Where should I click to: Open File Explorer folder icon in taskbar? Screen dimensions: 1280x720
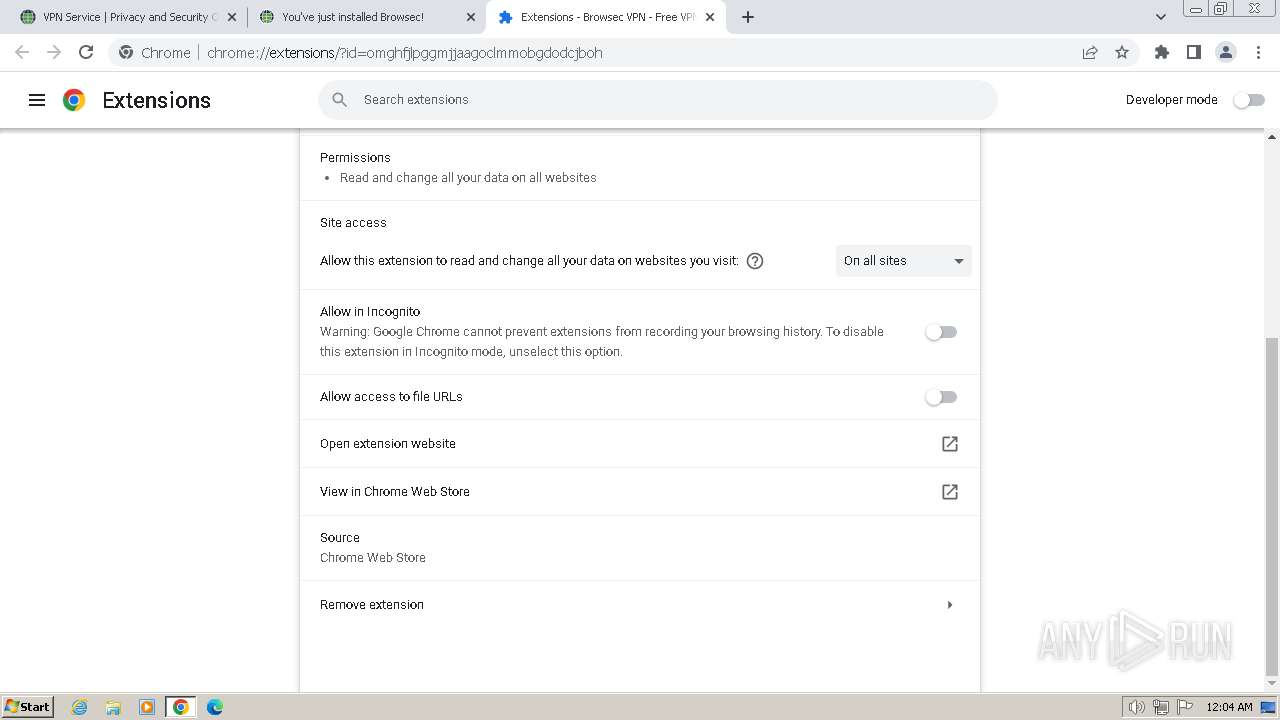(113, 707)
